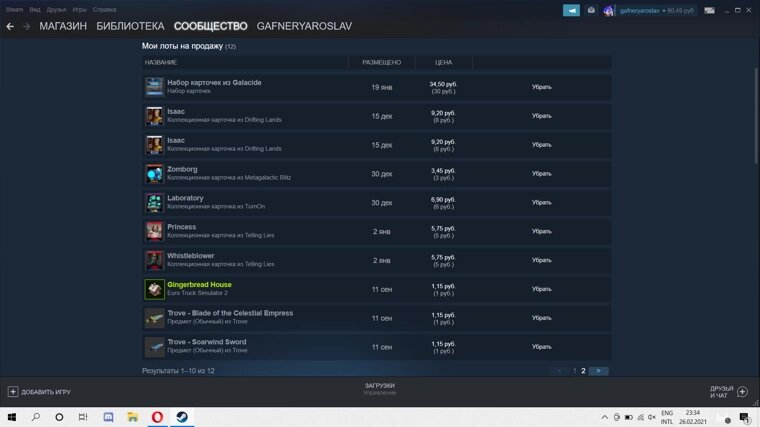This screenshot has width=760, height=427.
Task: Open Cortana circle icon on taskbar
Action: click(x=59, y=417)
